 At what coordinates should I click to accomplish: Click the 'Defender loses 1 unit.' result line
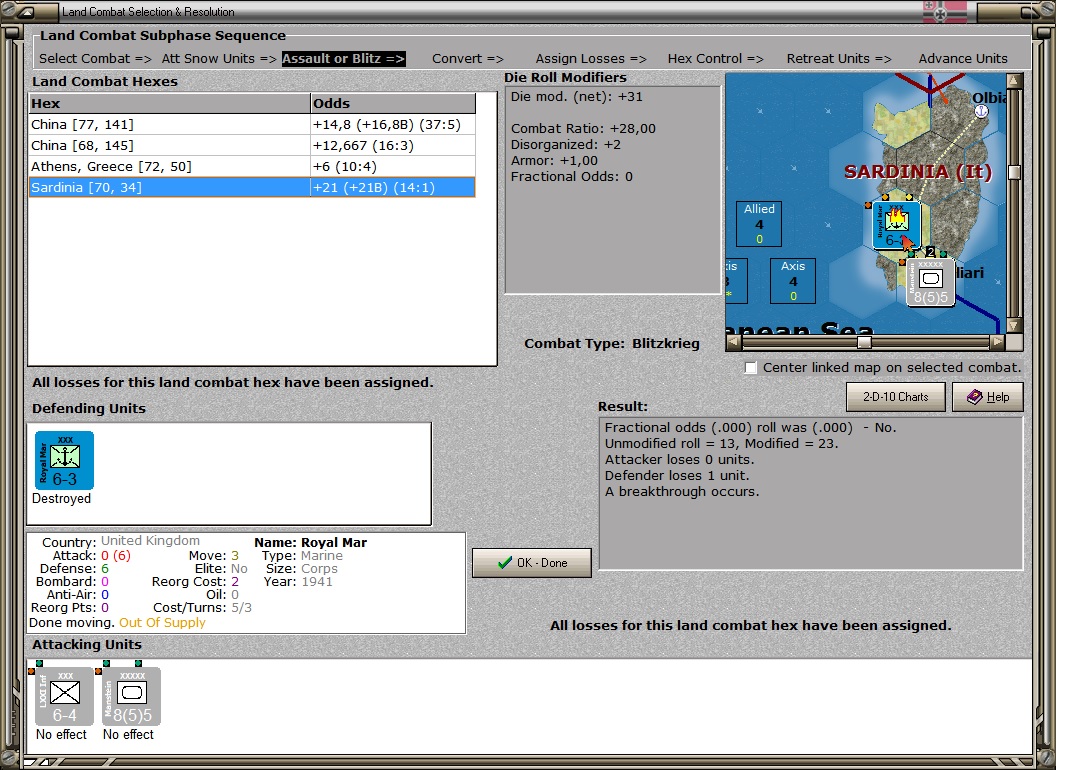676,476
